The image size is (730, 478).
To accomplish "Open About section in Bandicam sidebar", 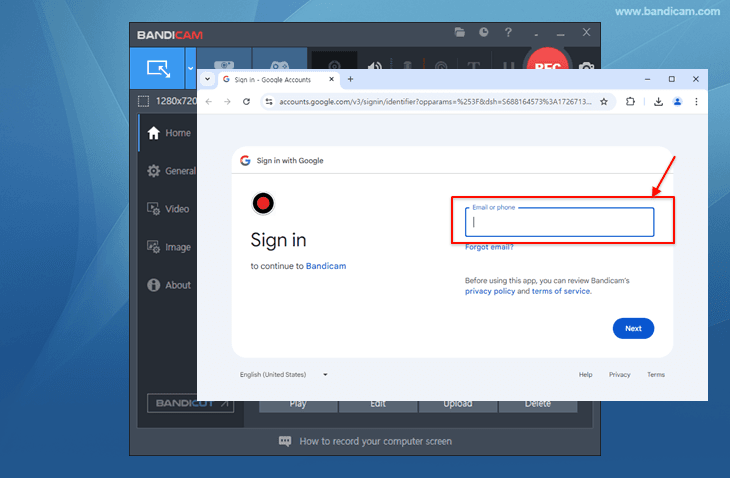I will [x=169, y=285].
